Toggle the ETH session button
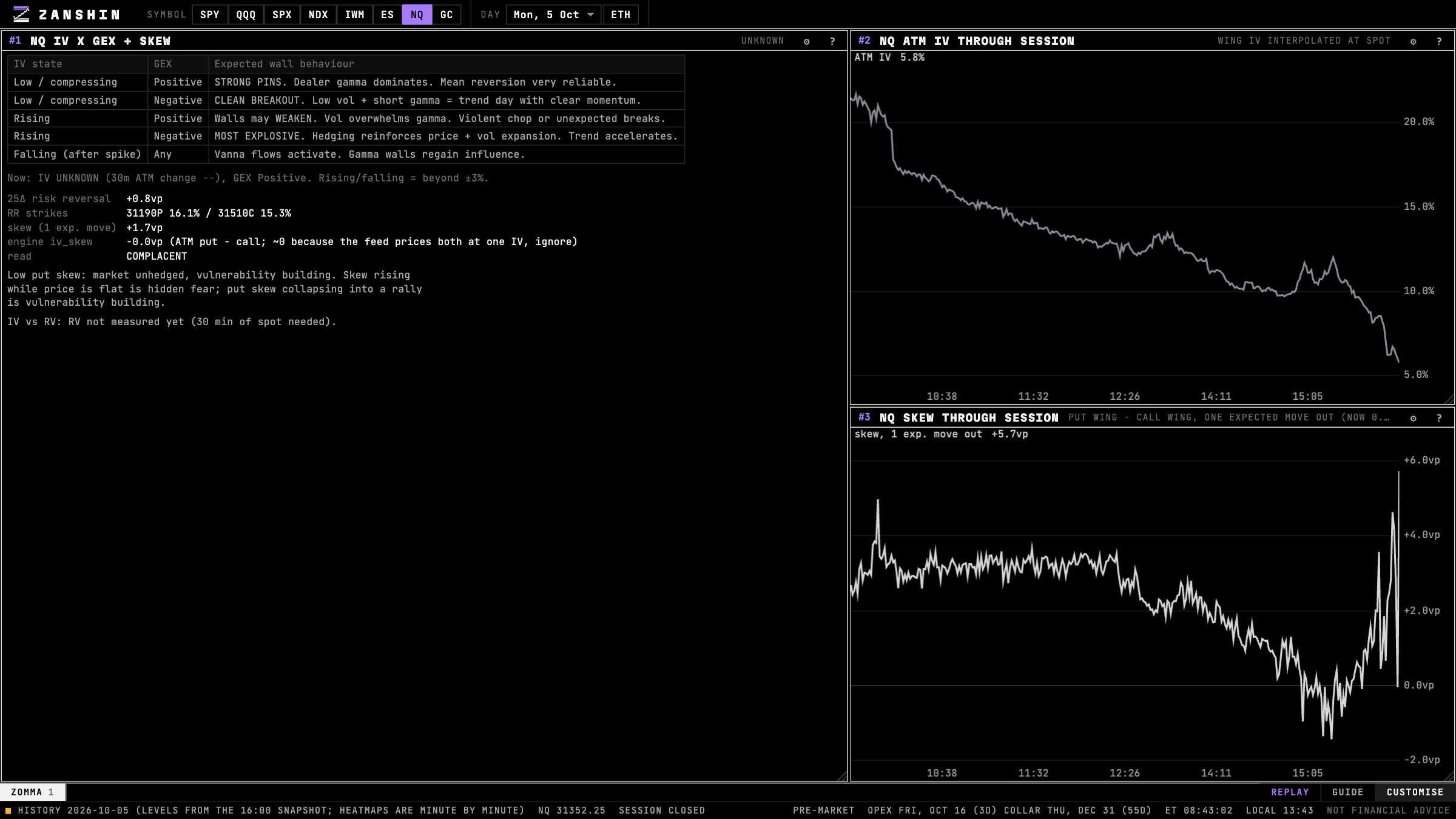The height and width of the screenshot is (819, 1456). point(621,15)
